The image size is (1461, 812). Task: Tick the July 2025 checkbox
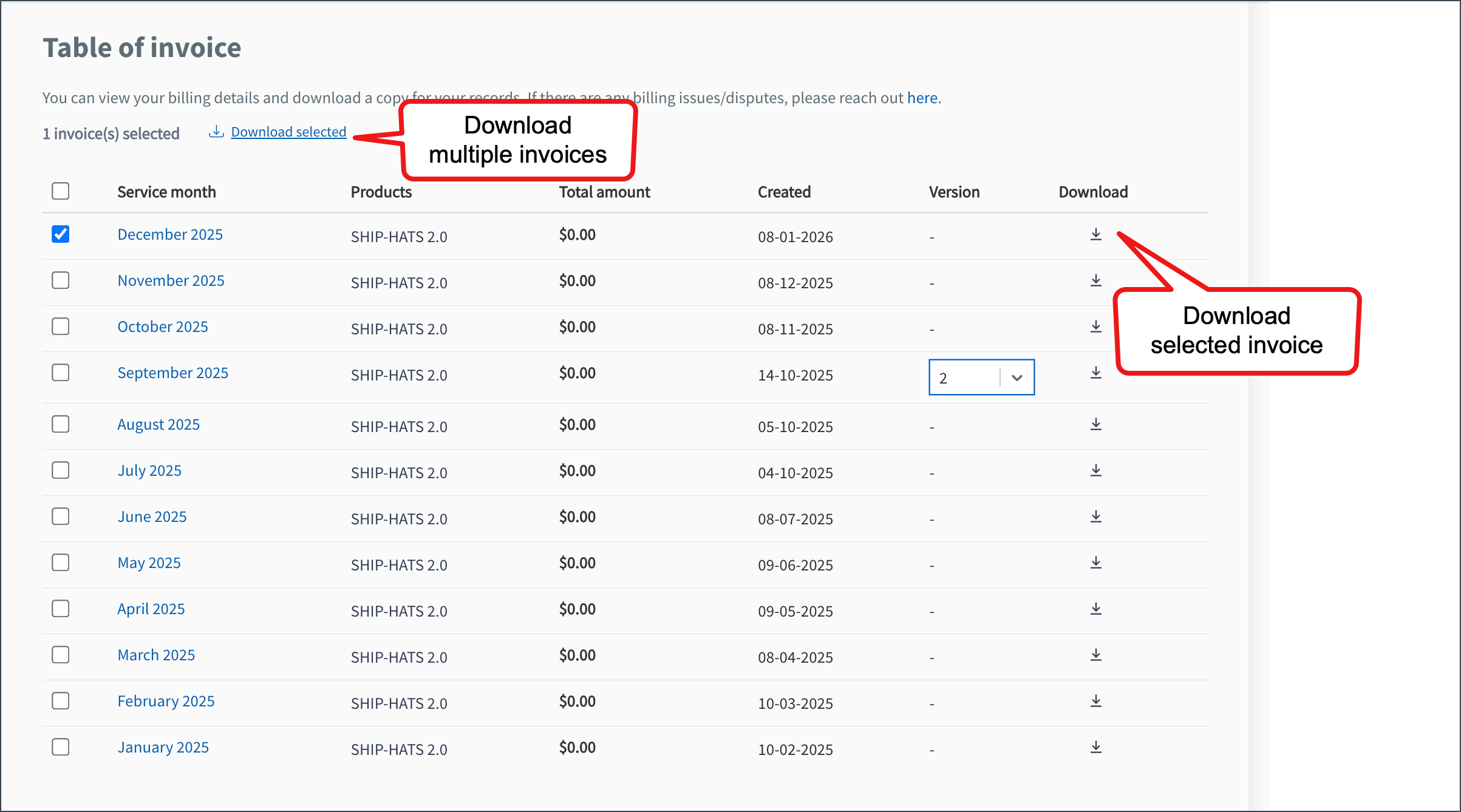[x=61, y=470]
